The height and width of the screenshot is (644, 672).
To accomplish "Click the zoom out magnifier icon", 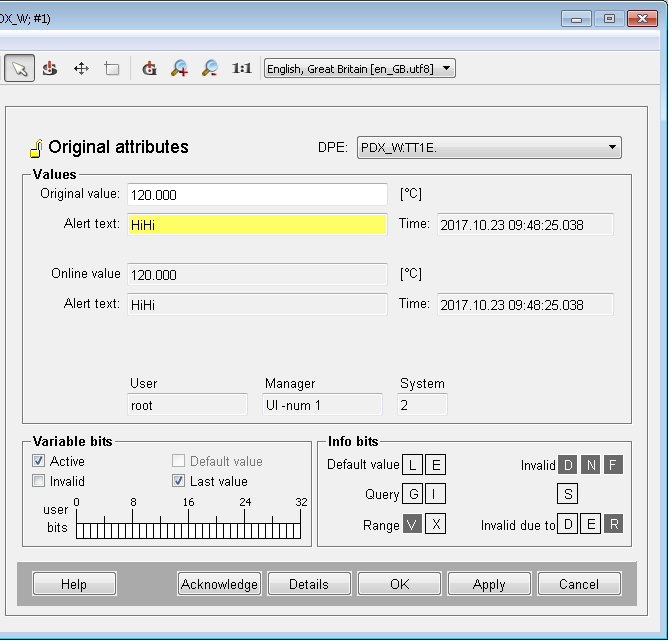I will point(209,68).
